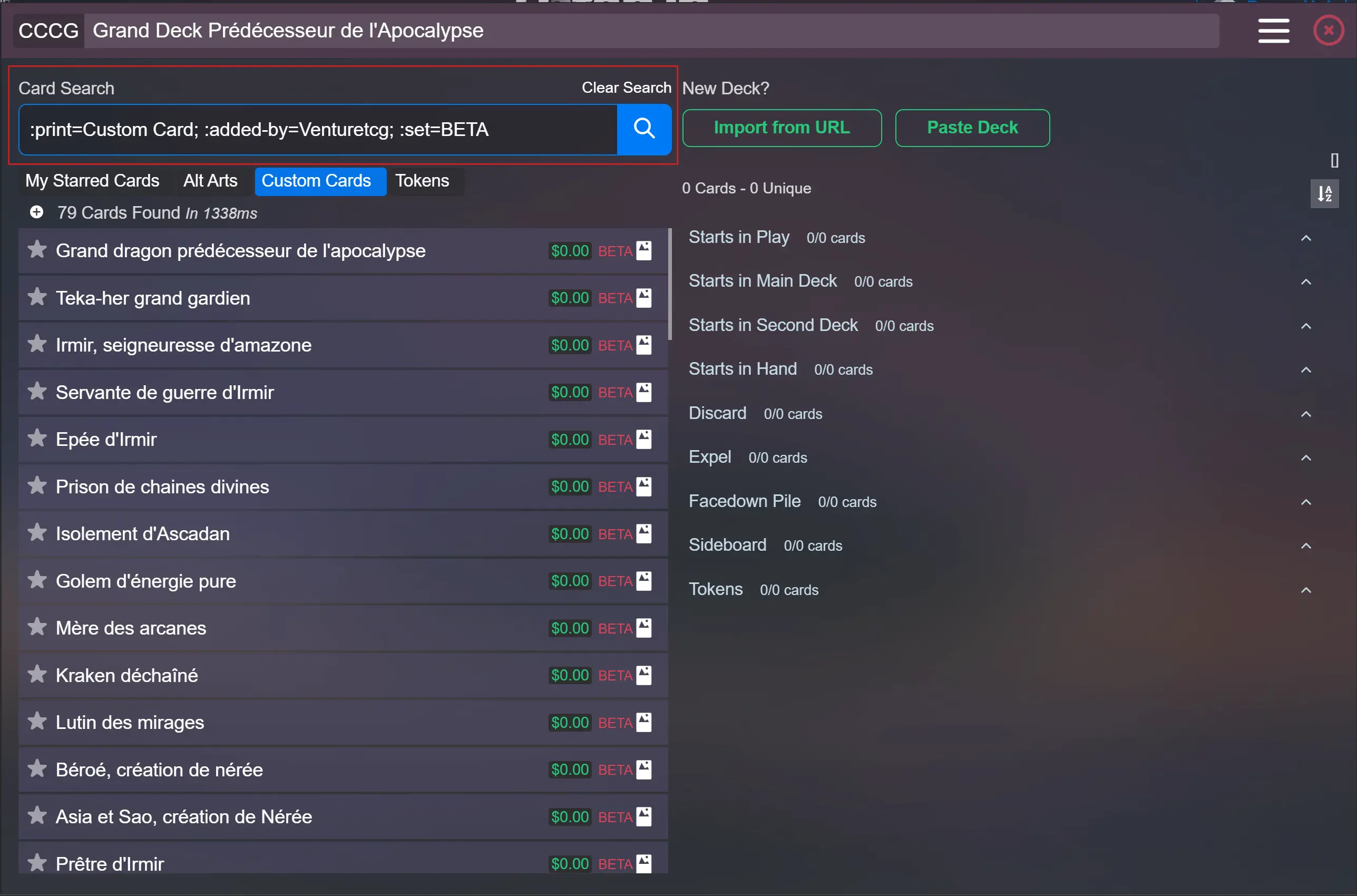Collapse the Expel section
Image resolution: width=1357 pixels, height=896 pixels.
1305,457
